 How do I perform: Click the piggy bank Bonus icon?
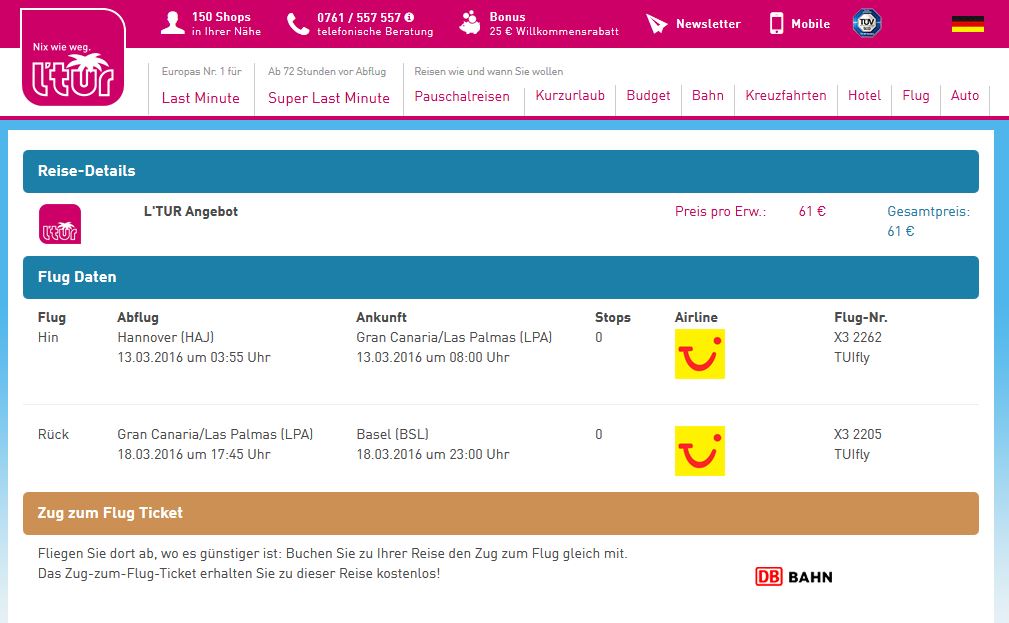pos(470,23)
